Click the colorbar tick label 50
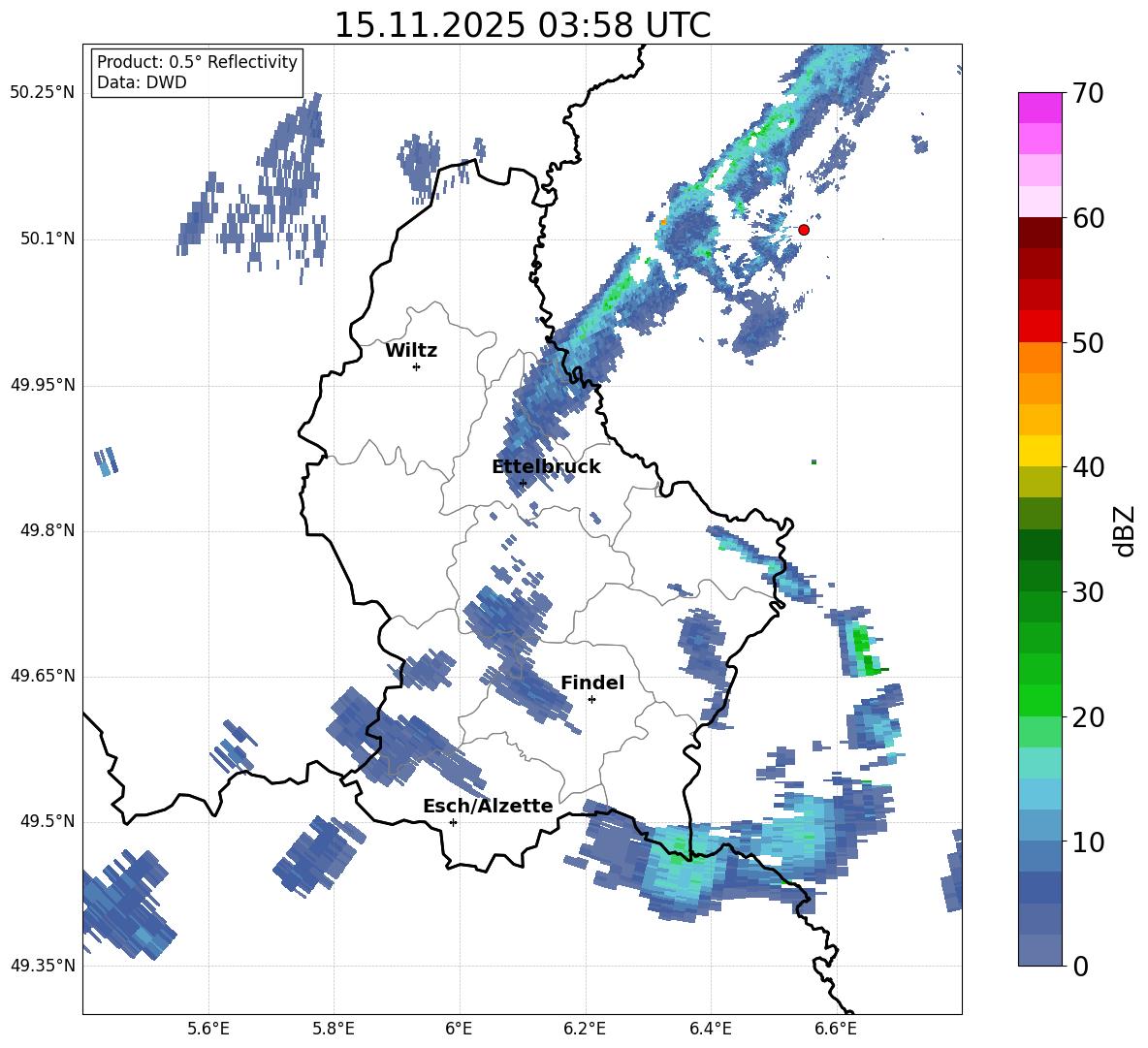Viewport: 1148px width, 1048px height. 1089,342
